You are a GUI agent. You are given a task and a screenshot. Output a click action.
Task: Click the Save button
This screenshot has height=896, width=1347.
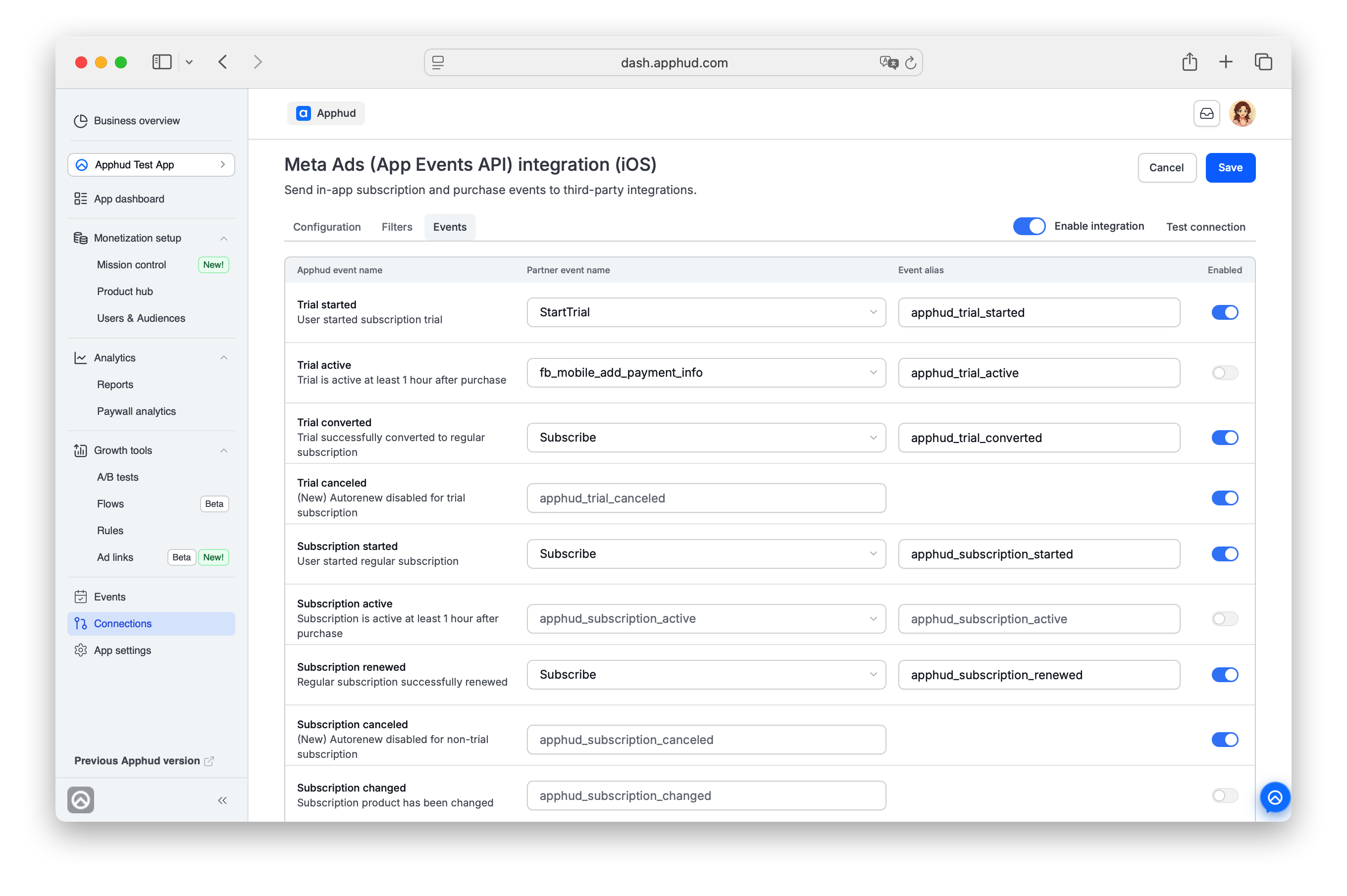1230,167
